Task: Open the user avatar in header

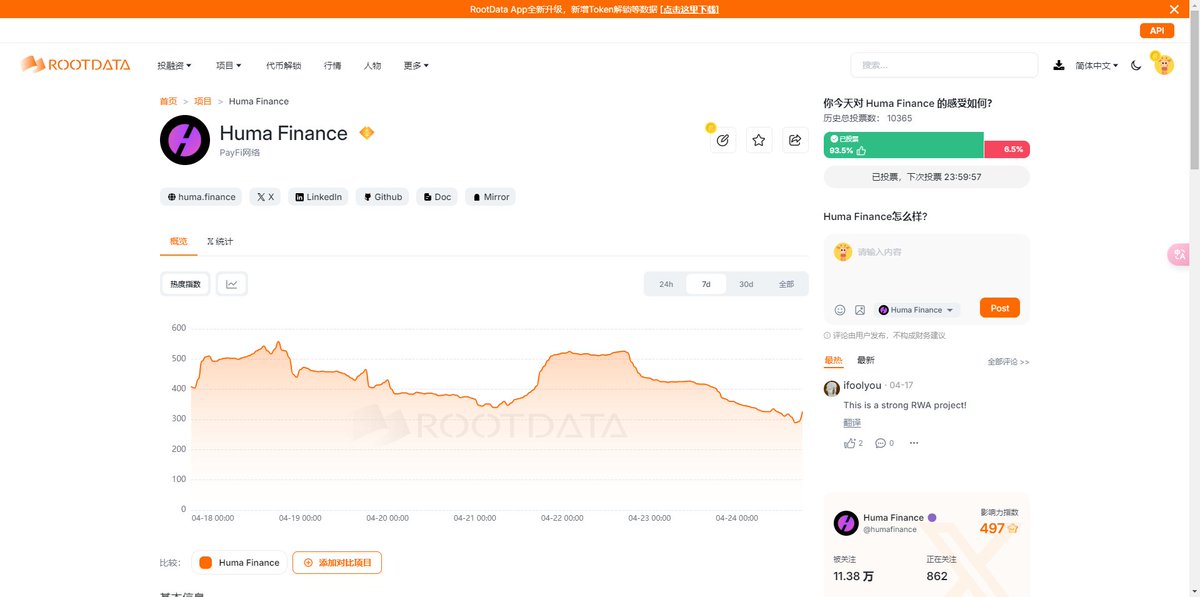Action: [1163, 65]
